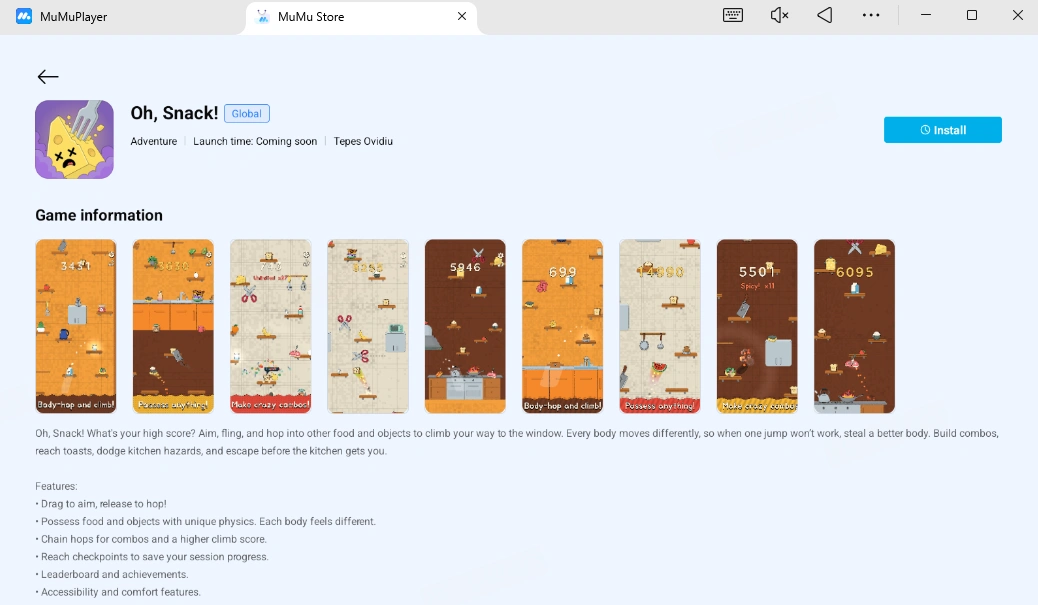Minimize the MuMuPlayer window
1038x605 pixels.
click(926, 15)
